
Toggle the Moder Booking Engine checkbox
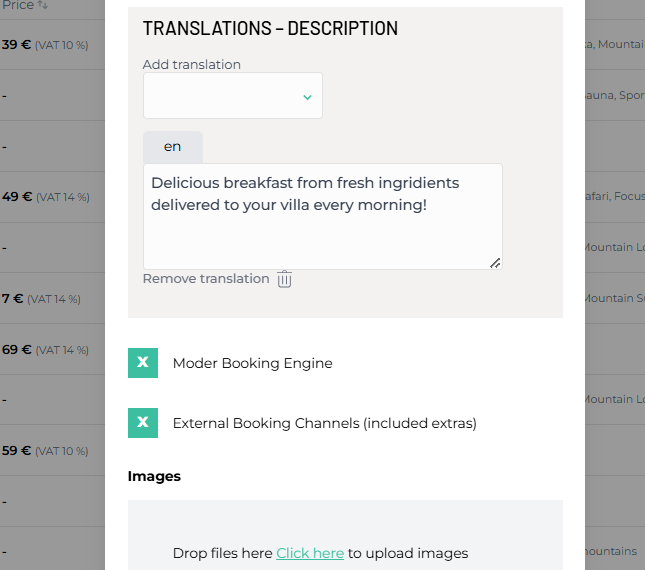coord(143,363)
